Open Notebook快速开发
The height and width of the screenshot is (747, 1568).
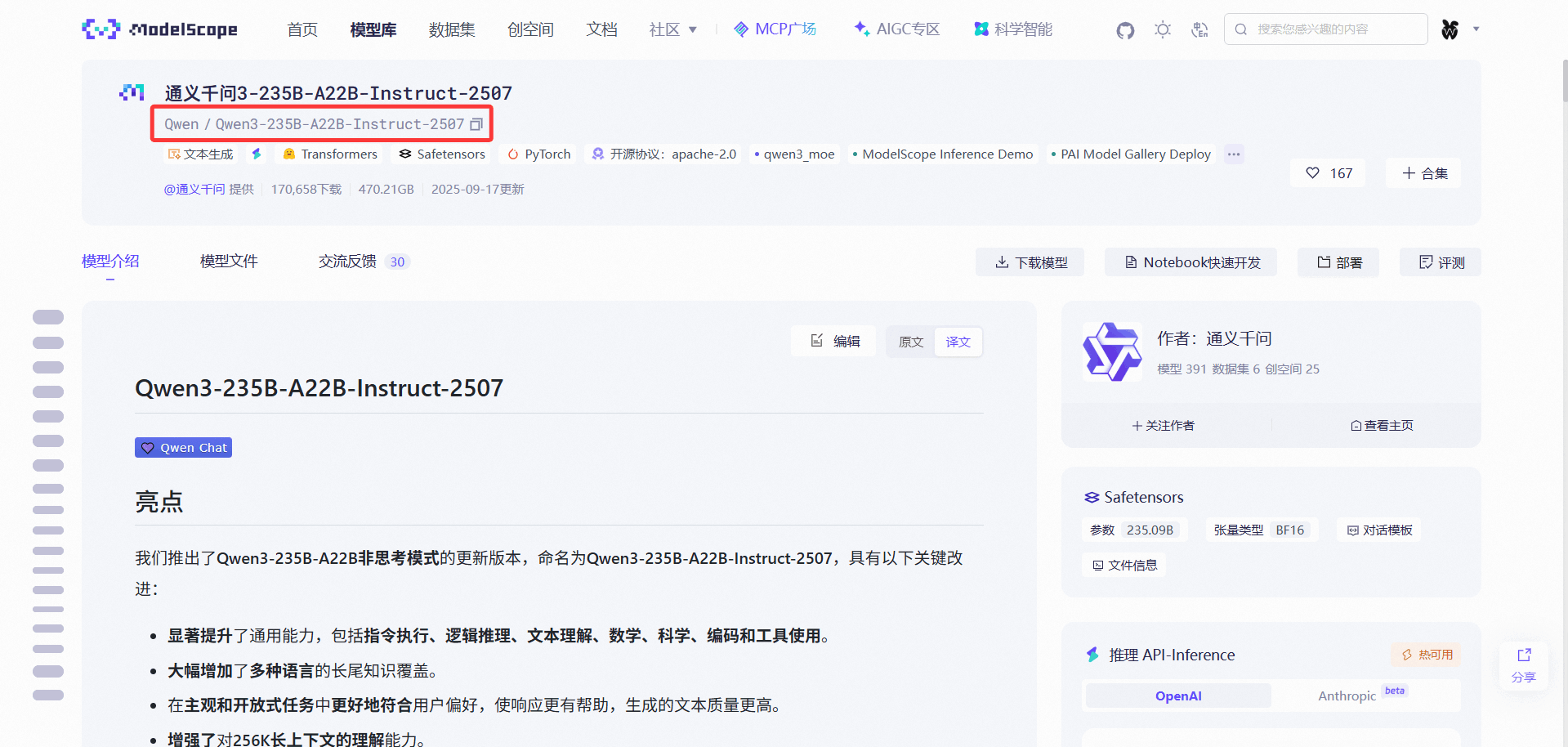coord(1191,262)
